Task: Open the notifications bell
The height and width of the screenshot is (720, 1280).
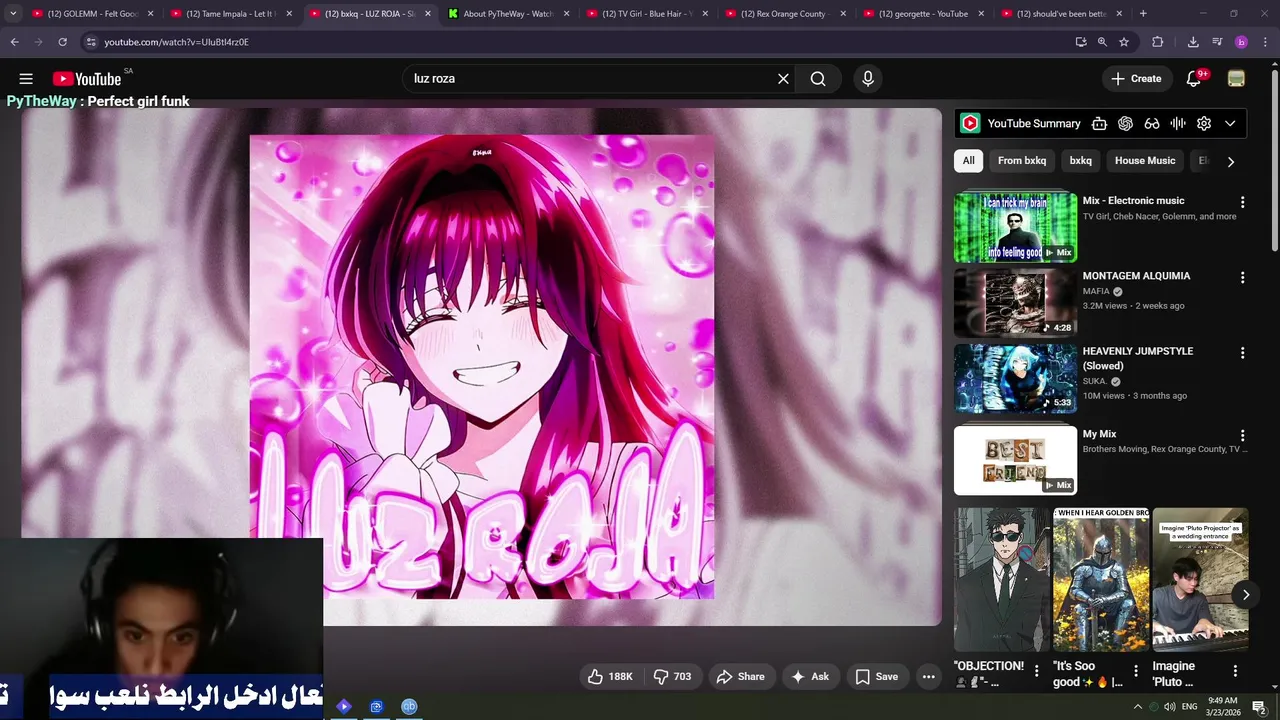Action: coord(1194,79)
